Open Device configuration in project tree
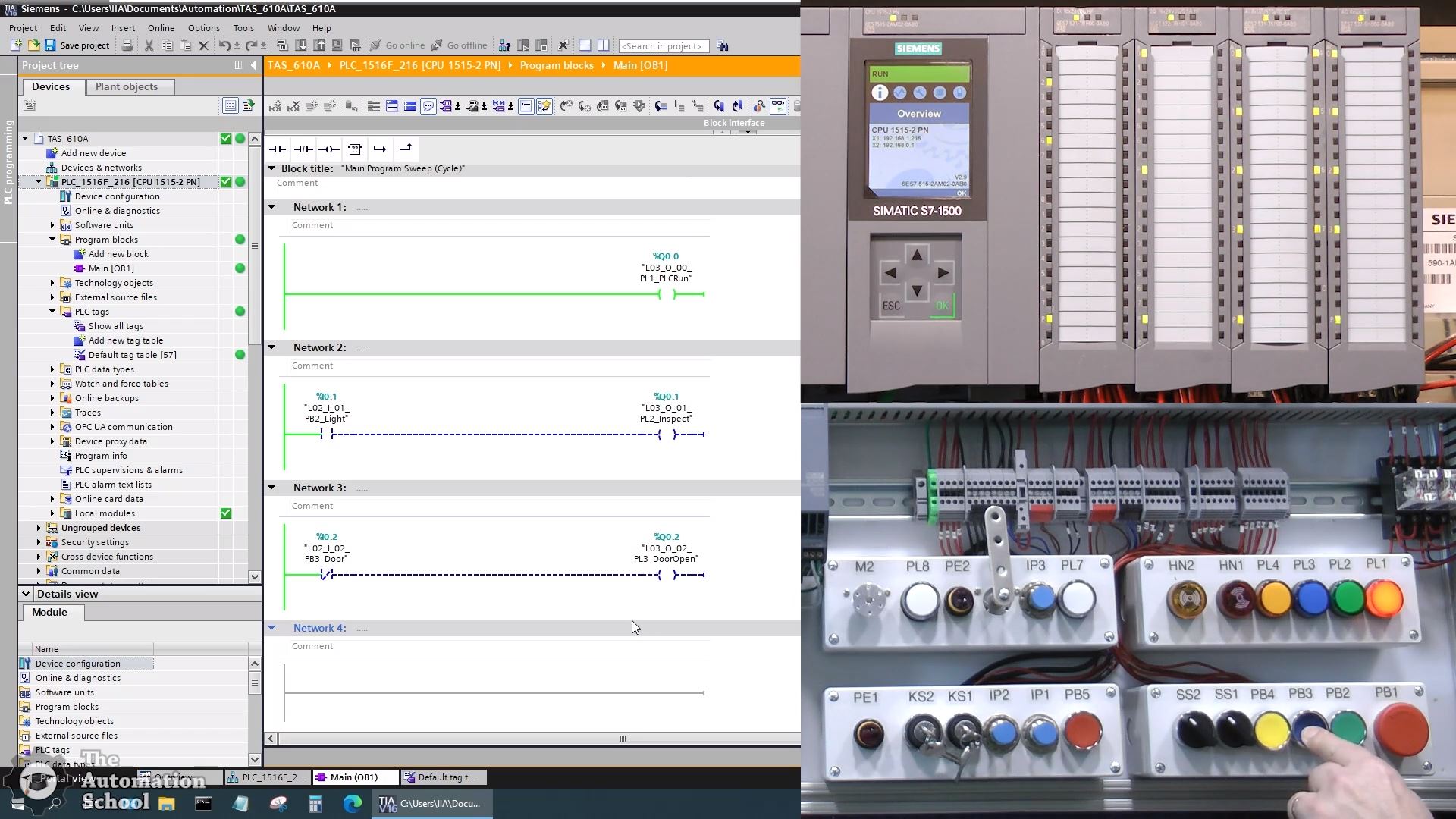The height and width of the screenshot is (819, 1456). 117,196
